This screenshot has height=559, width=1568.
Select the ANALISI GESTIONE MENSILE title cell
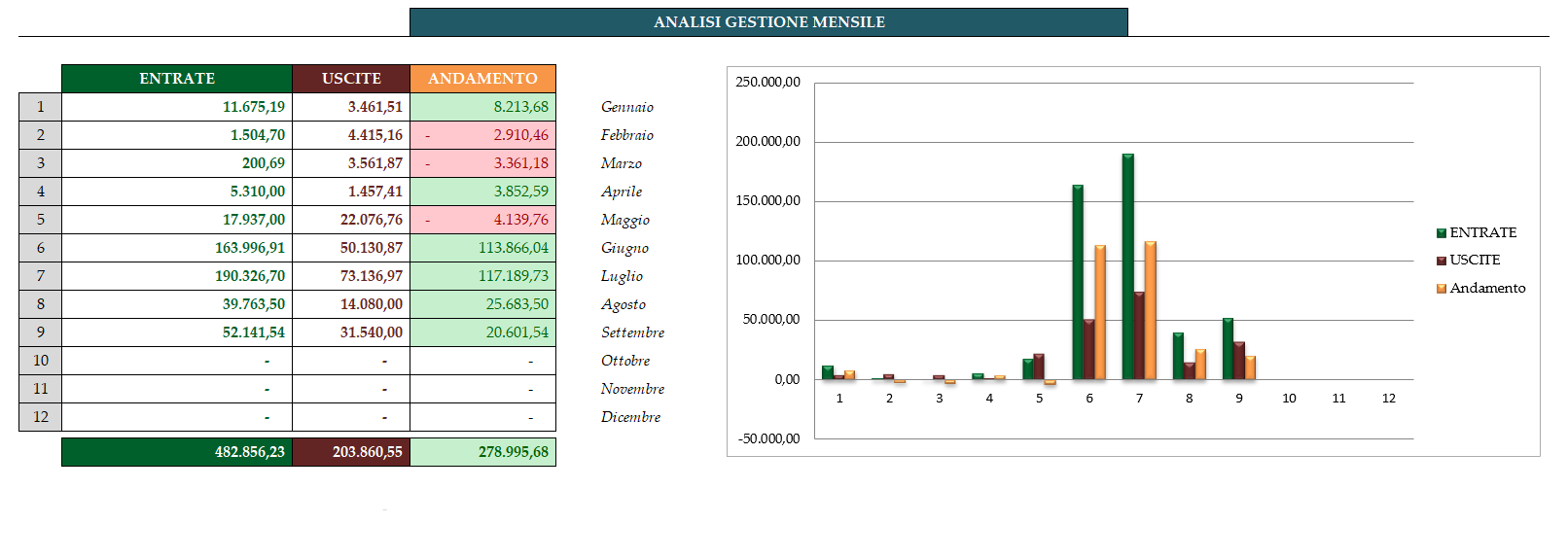pos(768,22)
